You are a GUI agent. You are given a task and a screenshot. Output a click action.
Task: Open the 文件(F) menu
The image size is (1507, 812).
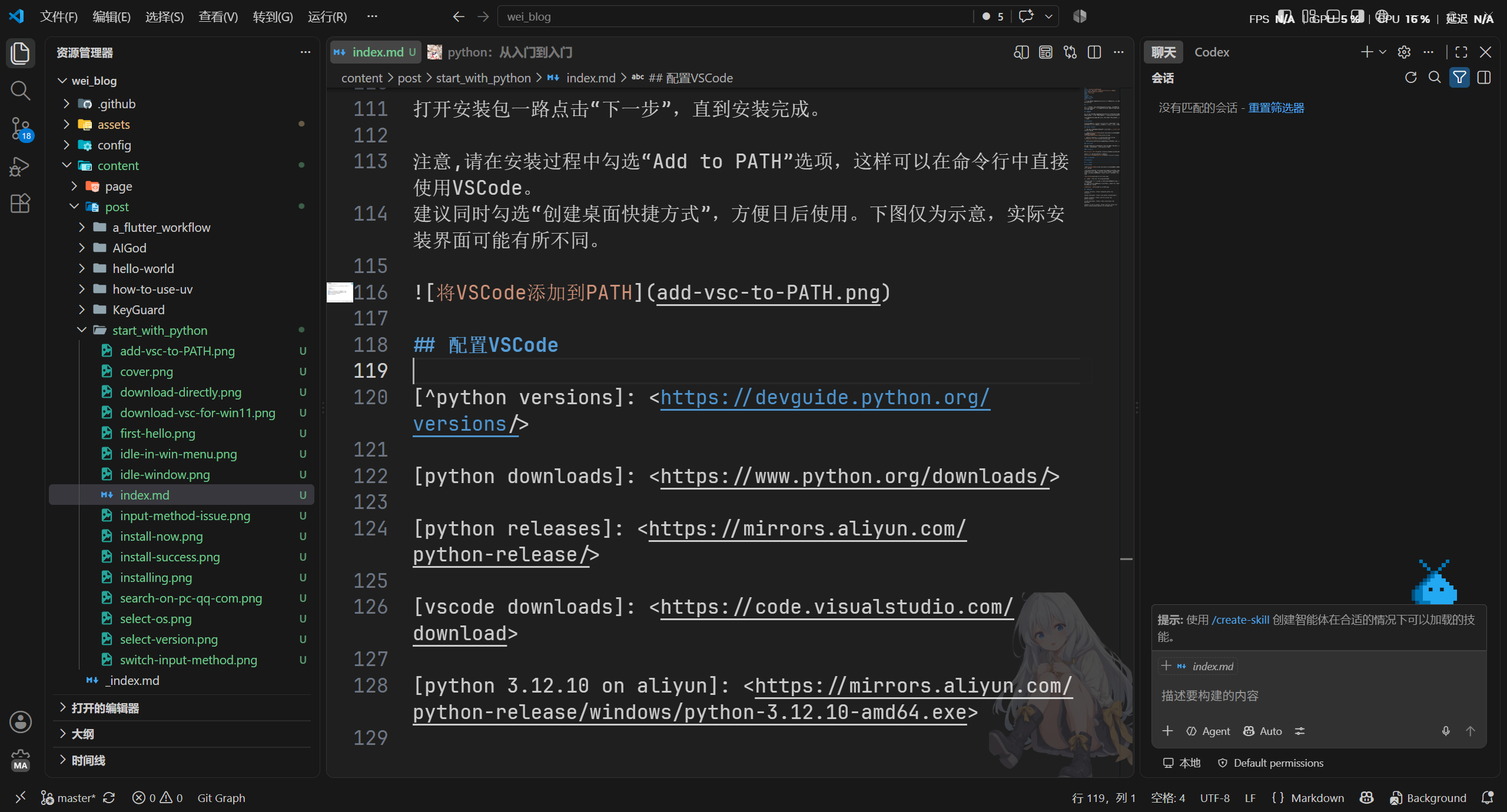[58, 16]
